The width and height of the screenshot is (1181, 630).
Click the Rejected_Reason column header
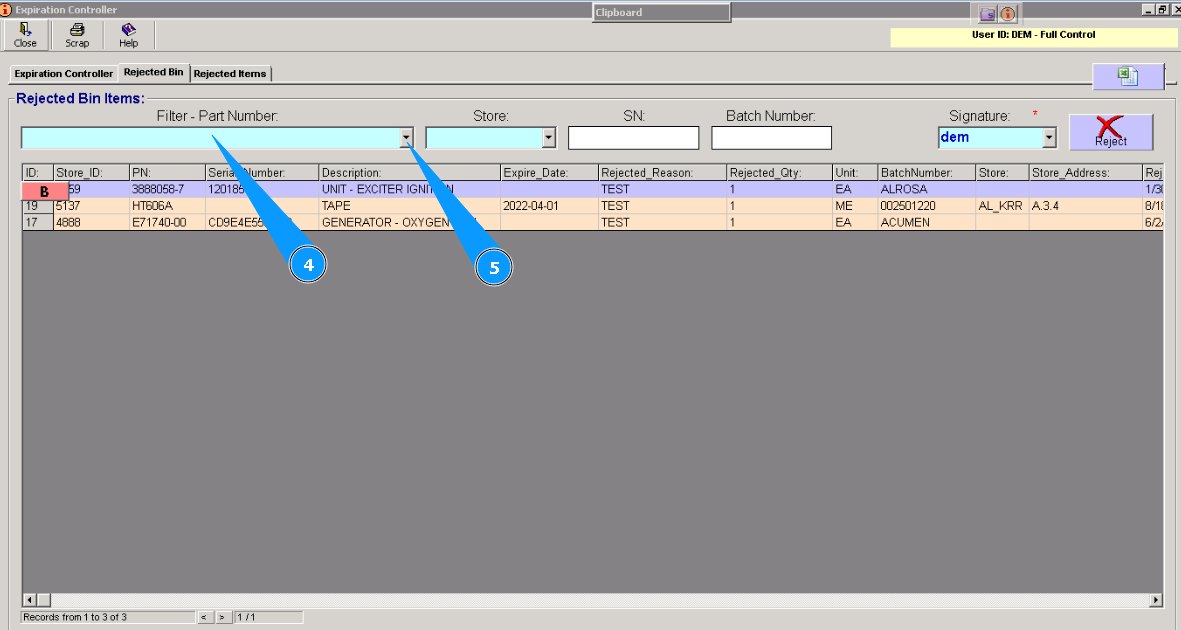pos(663,173)
